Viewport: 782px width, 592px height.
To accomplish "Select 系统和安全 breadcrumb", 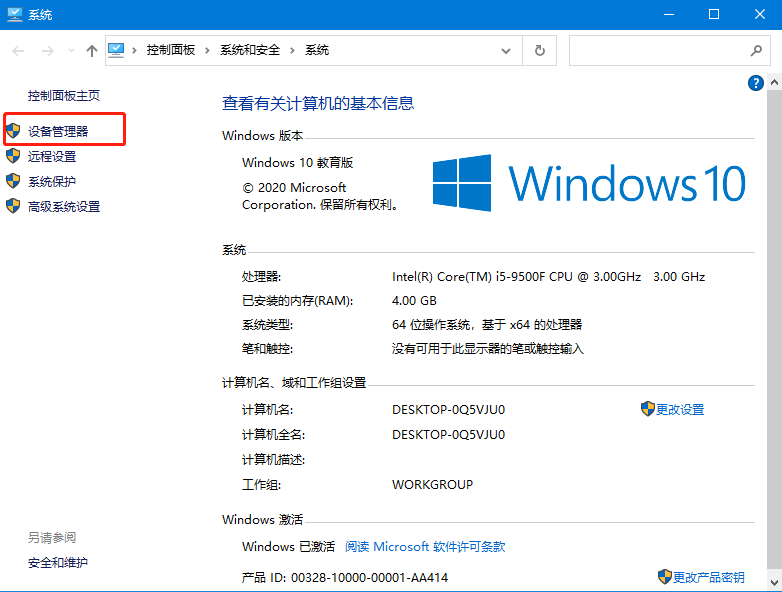I will (250, 50).
